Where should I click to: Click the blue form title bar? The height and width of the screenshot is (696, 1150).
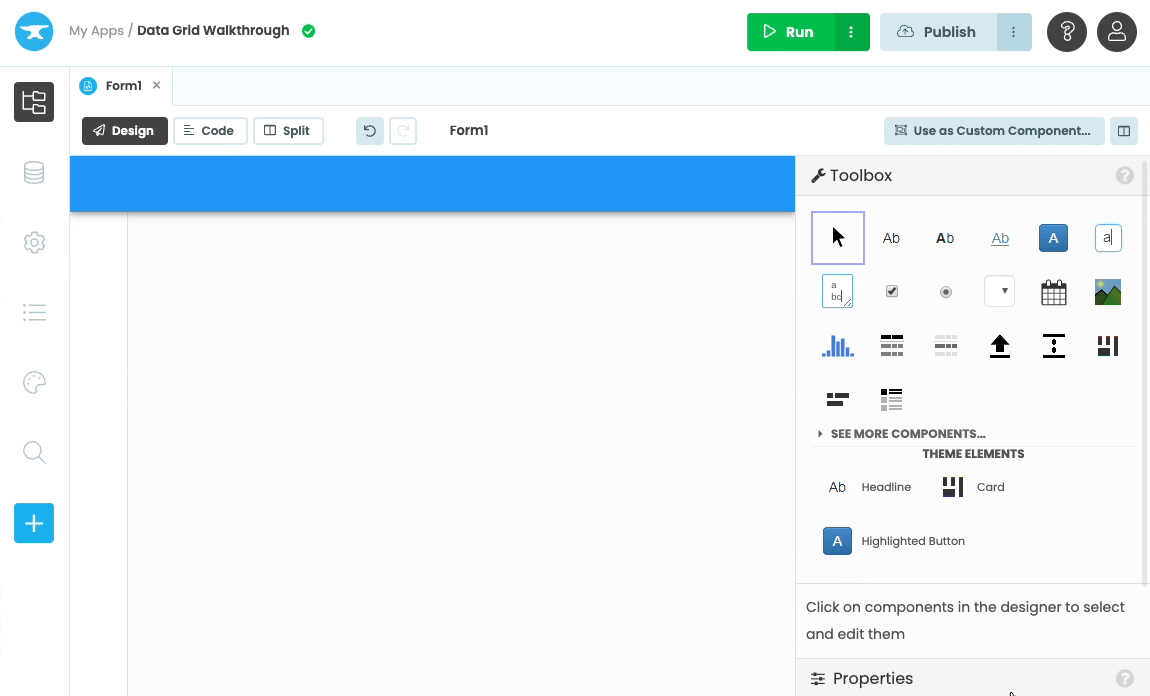tap(433, 184)
